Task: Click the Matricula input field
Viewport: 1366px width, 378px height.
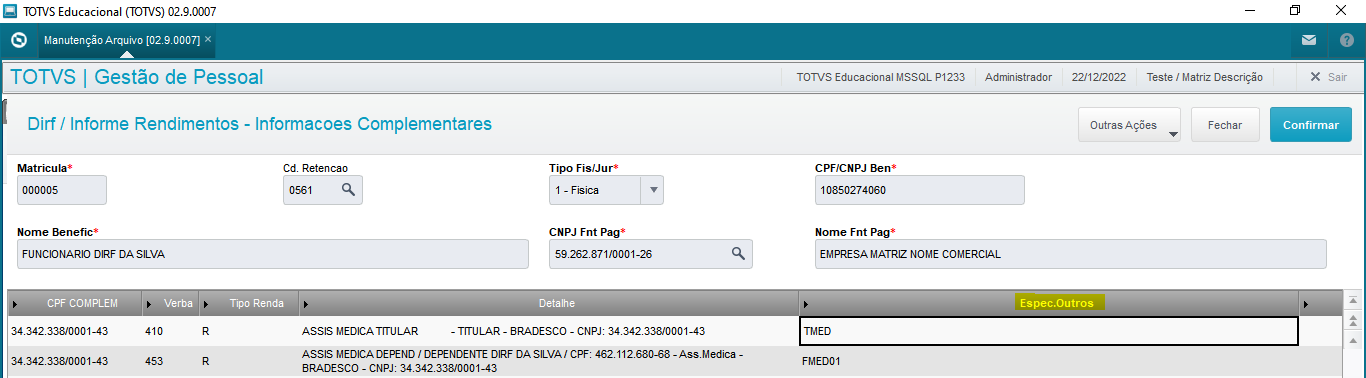Action: pos(62,189)
